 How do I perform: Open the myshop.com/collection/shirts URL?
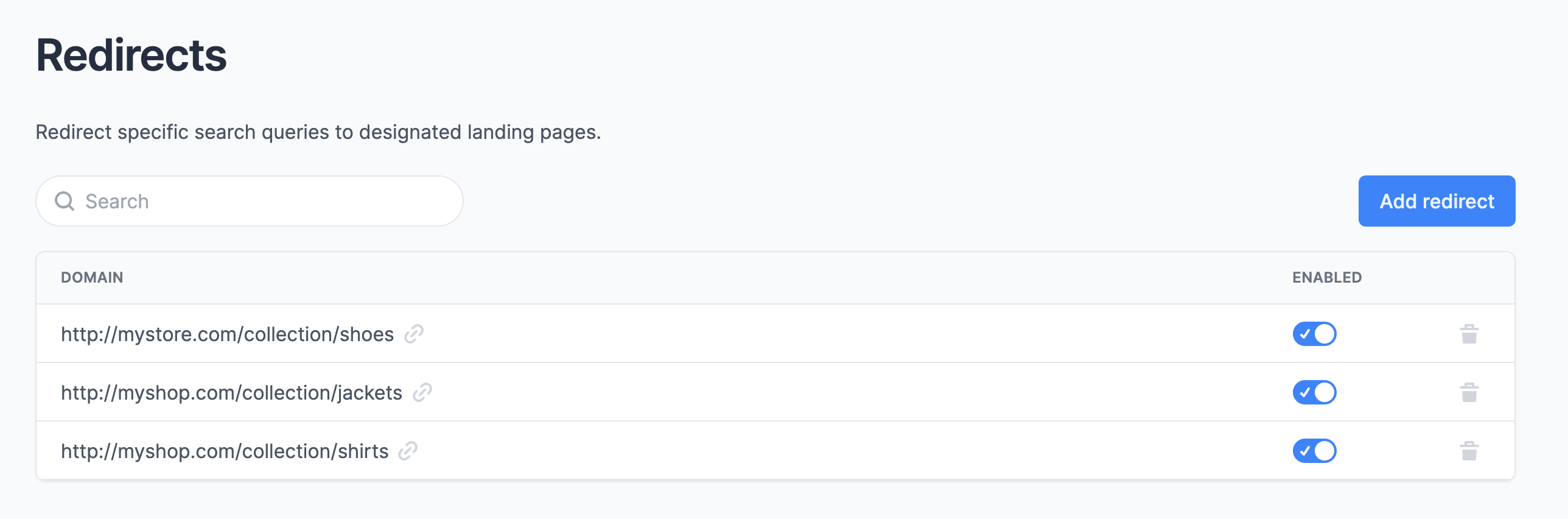tap(225, 451)
